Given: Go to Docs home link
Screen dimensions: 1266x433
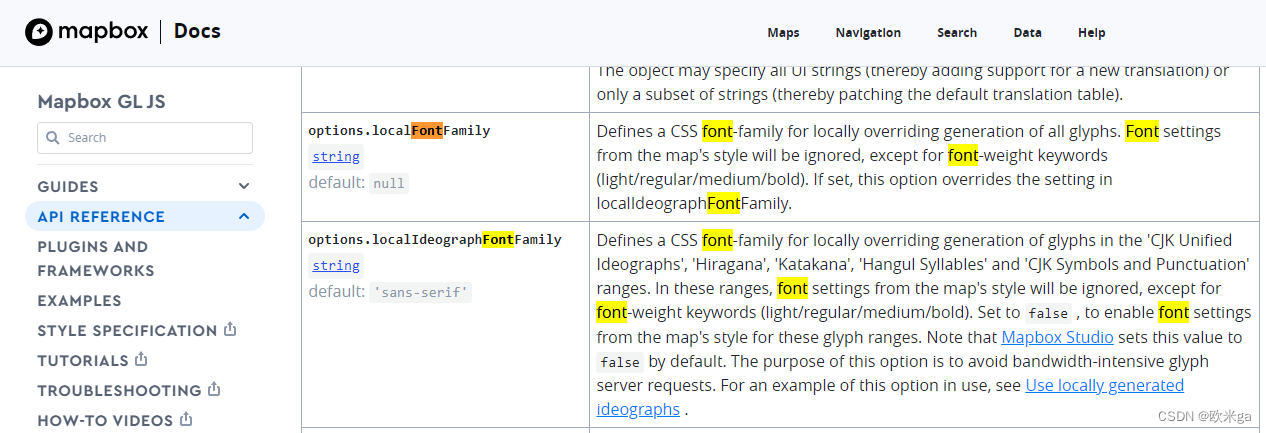Looking at the screenshot, I should tap(197, 31).
